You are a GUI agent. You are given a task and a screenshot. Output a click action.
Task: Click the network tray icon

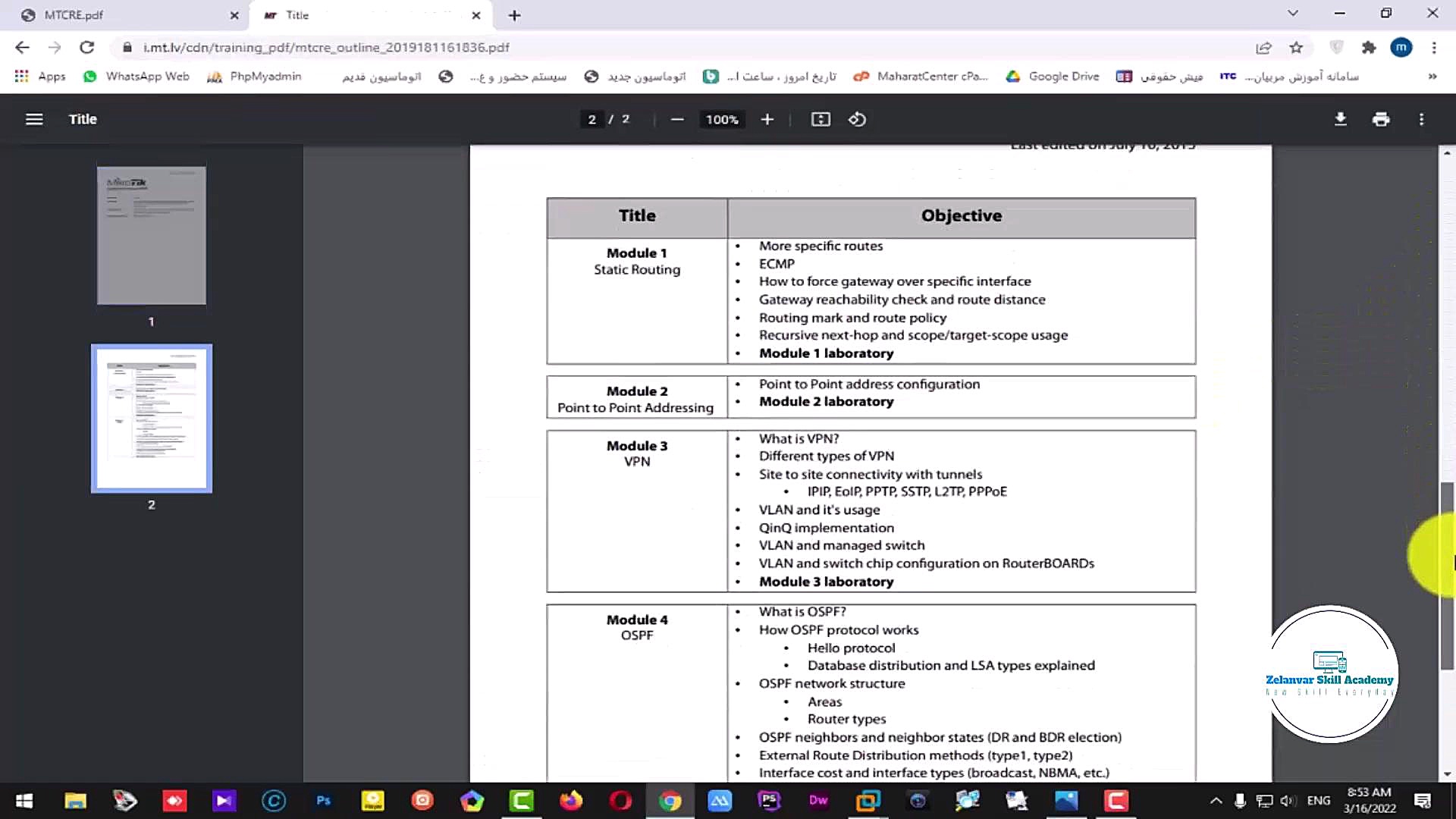[1264, 801]
